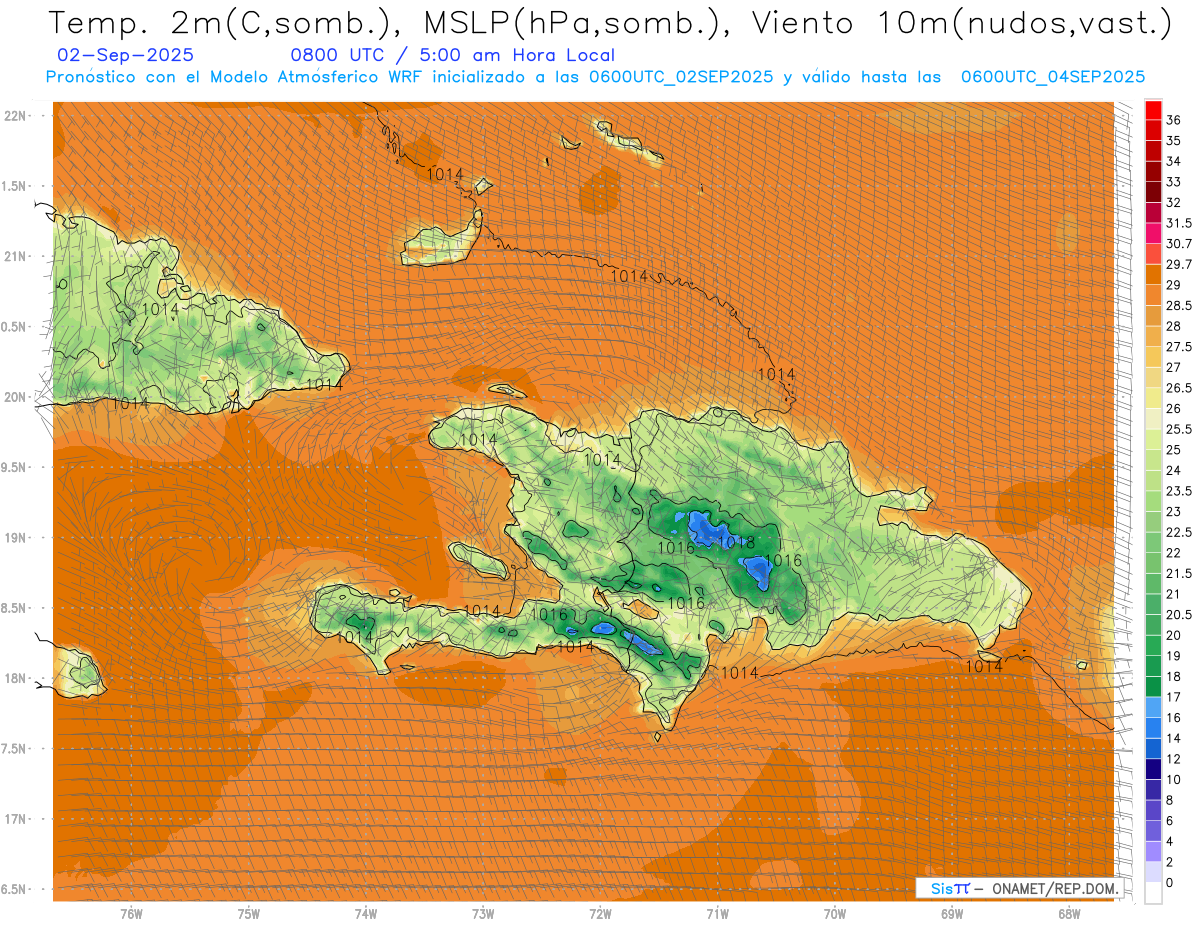Click the legend value 25

pyautogui.click(x=1174, y=450)
